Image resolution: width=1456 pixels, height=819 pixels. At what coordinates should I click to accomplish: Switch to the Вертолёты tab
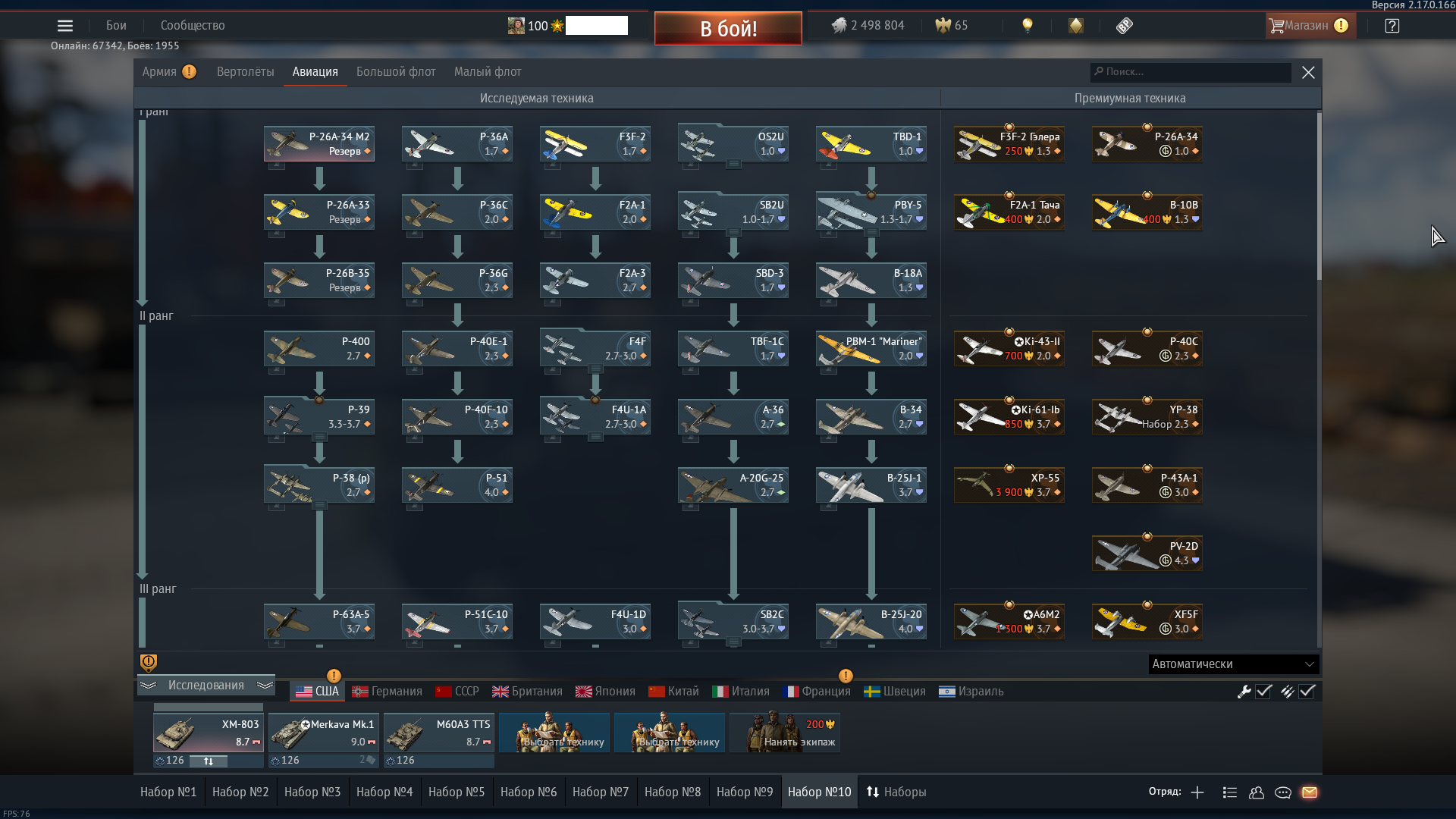click(245, 72)
